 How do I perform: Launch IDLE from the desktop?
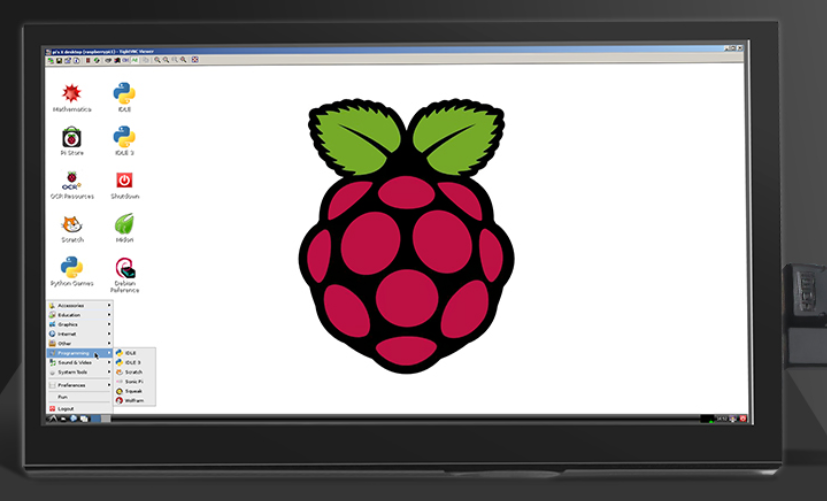[x=124, y=95]
